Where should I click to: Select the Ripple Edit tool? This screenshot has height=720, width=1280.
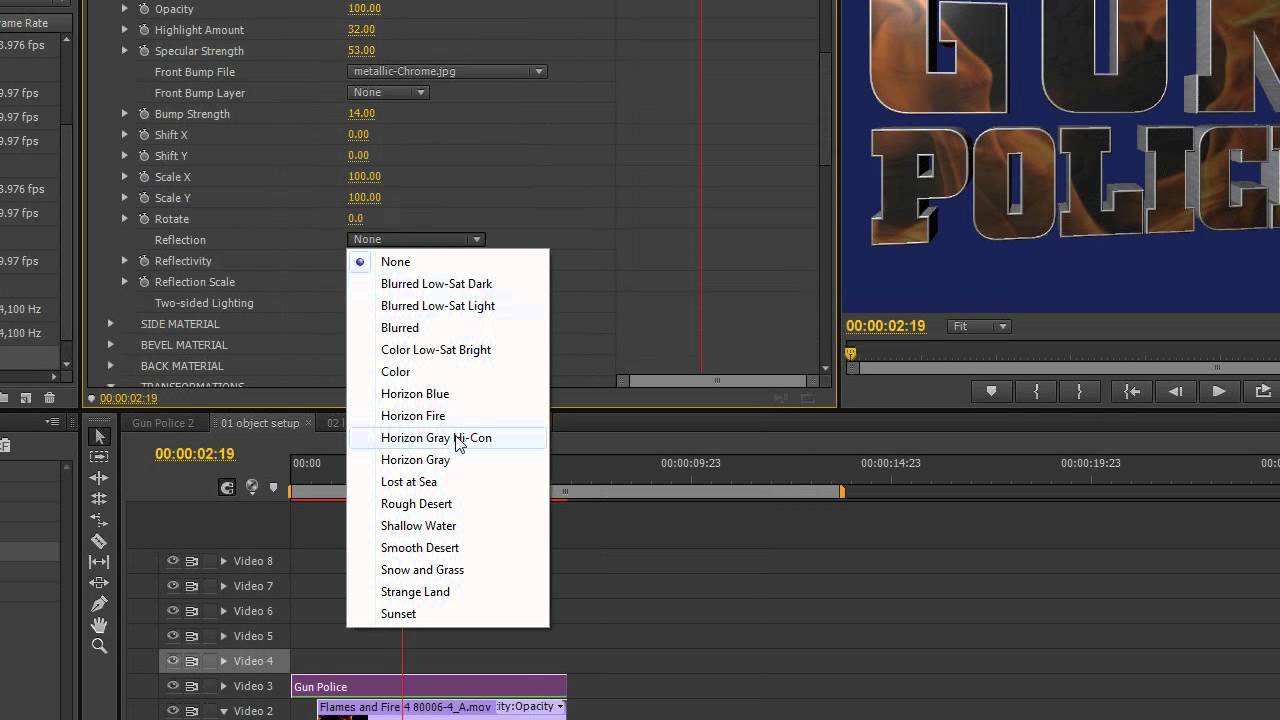99,478
